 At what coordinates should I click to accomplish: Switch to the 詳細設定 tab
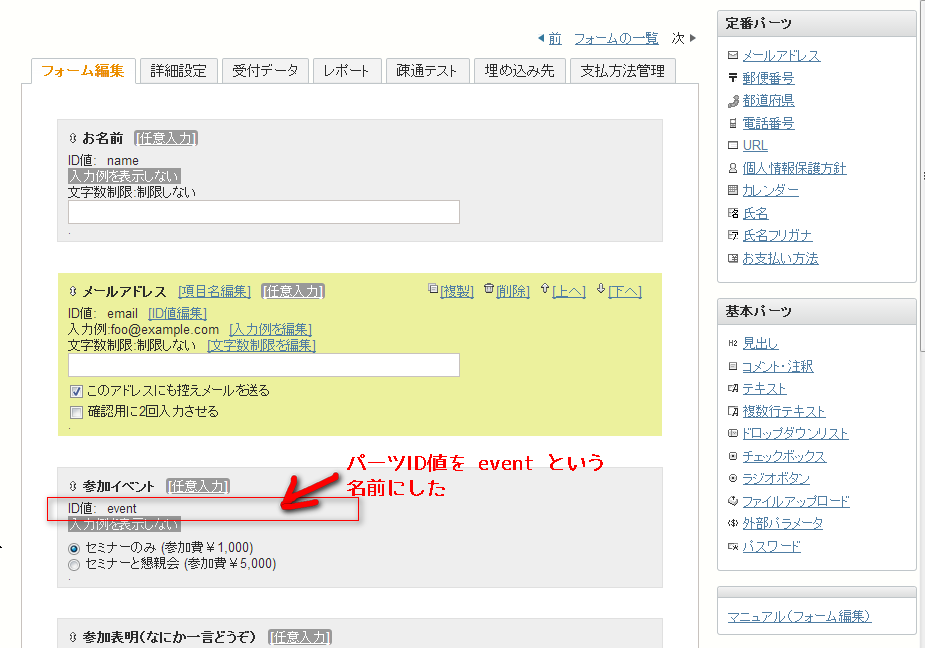tap(178, 71)
